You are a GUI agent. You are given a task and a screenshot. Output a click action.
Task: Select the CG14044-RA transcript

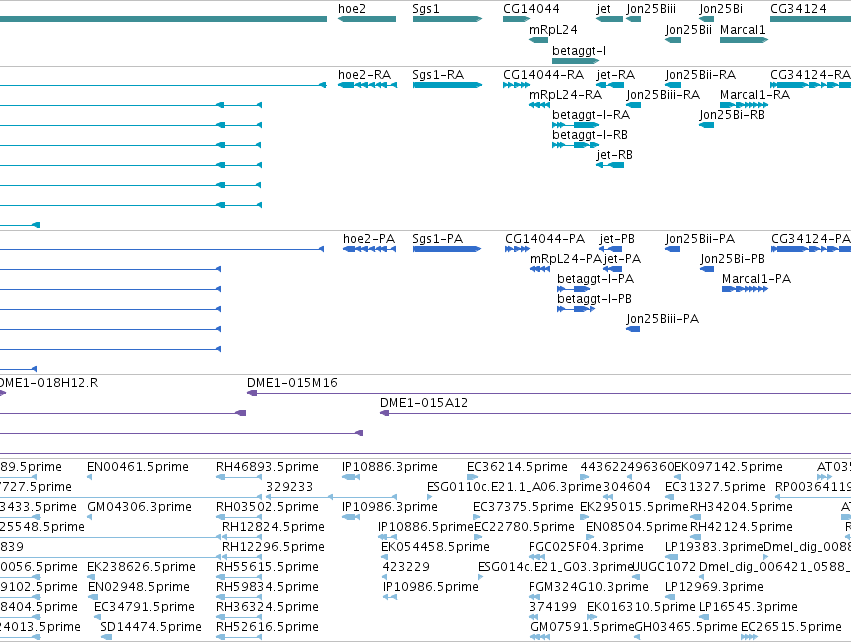pos(516,85)
